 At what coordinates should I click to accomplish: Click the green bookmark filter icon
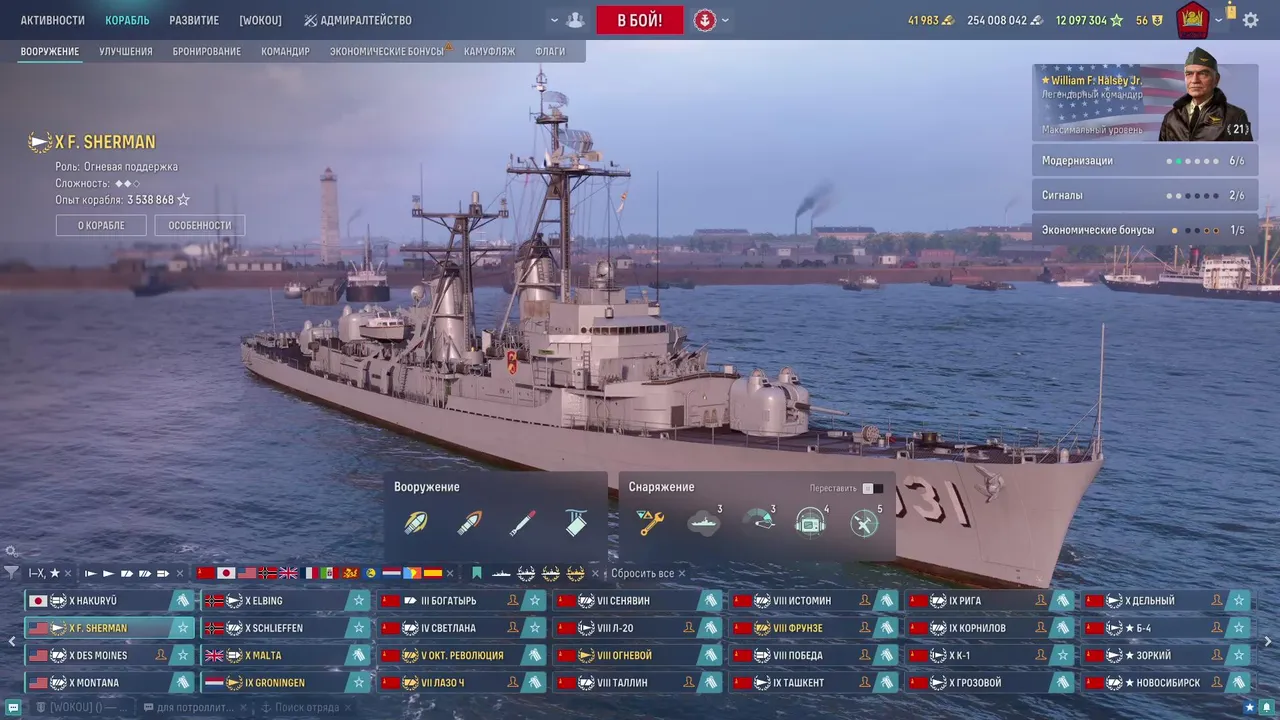pyautogui.click(x=477, y=573)
